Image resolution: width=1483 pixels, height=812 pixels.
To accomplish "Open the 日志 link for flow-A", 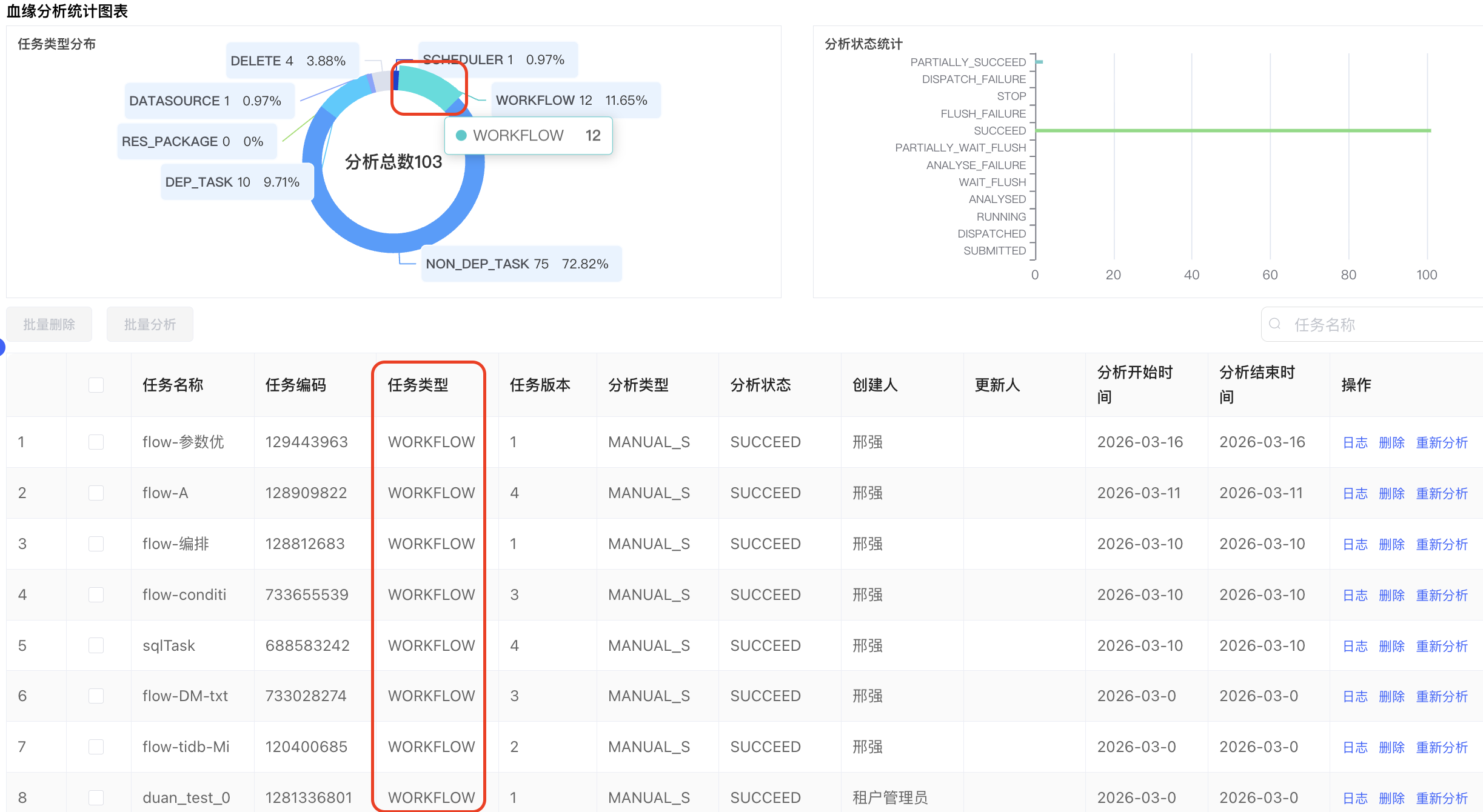I will point(1354,493).
